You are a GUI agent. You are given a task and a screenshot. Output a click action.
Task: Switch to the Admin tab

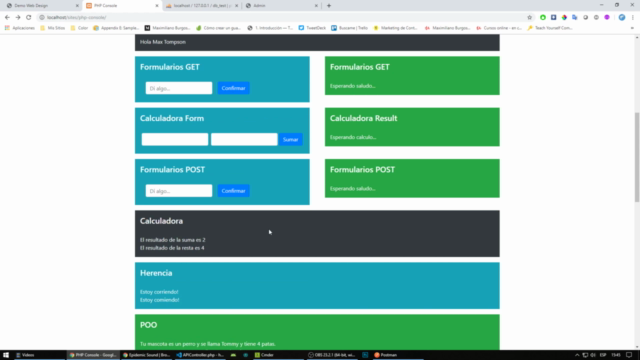pos(282,6)
